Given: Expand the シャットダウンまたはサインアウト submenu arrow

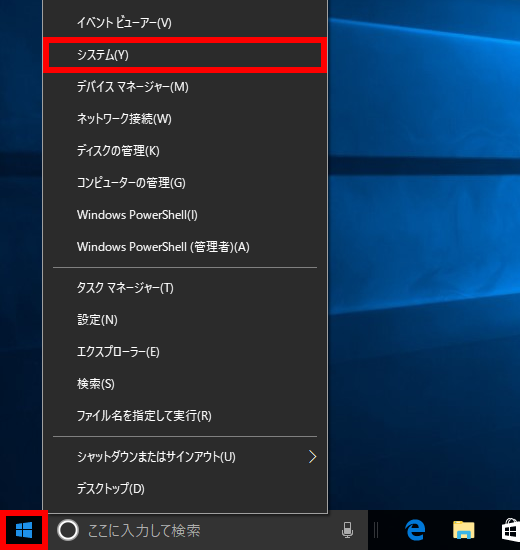Looking at the screenshot, I should 312,457.
